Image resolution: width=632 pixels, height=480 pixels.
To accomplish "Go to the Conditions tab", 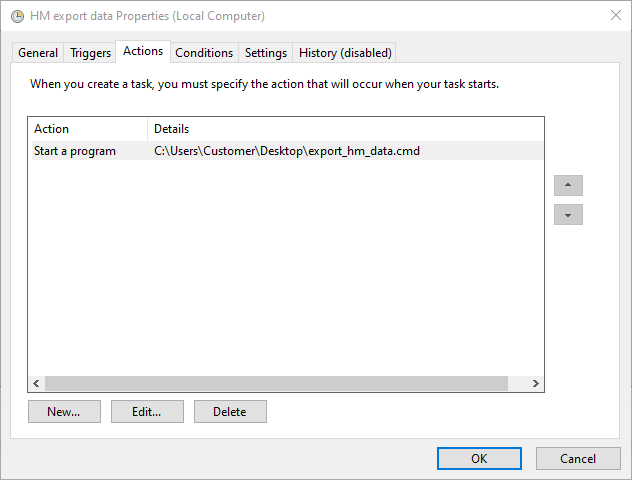I will pos(204,53).
